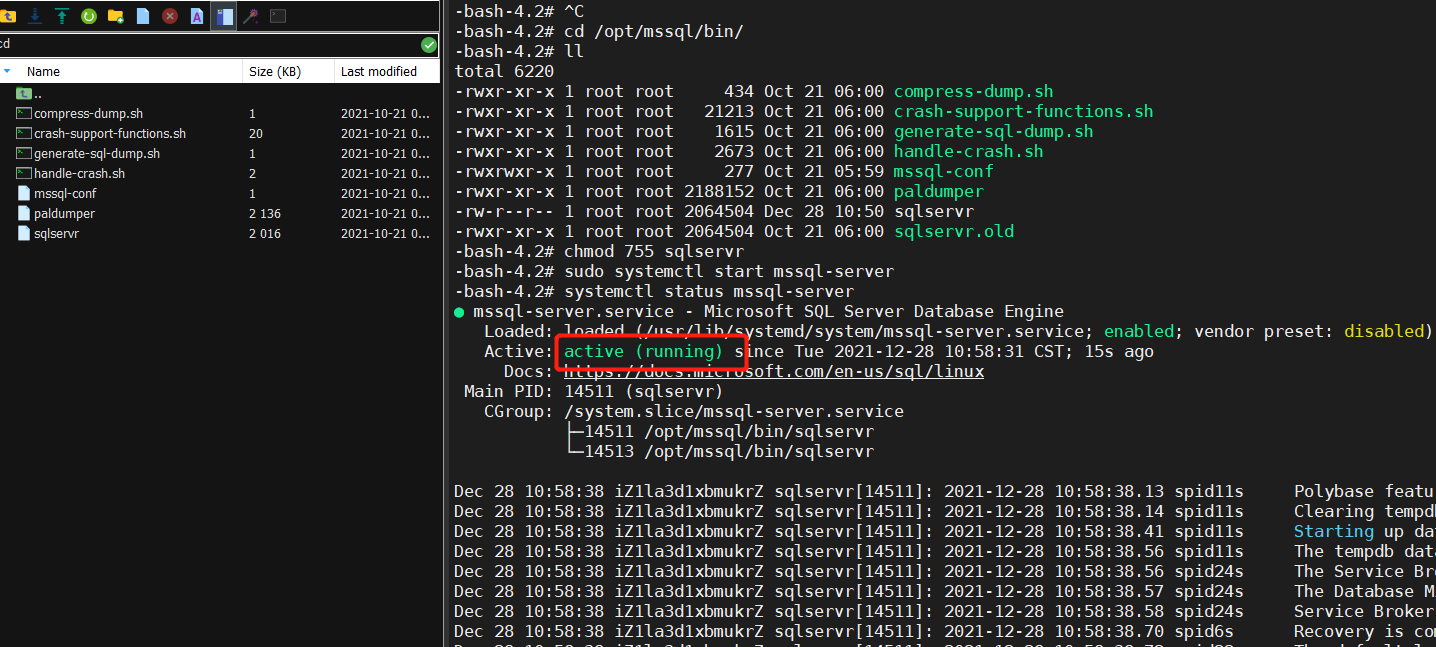Create a new blank file
Viewport: 1436px width, 647px height.
point(143,15)
